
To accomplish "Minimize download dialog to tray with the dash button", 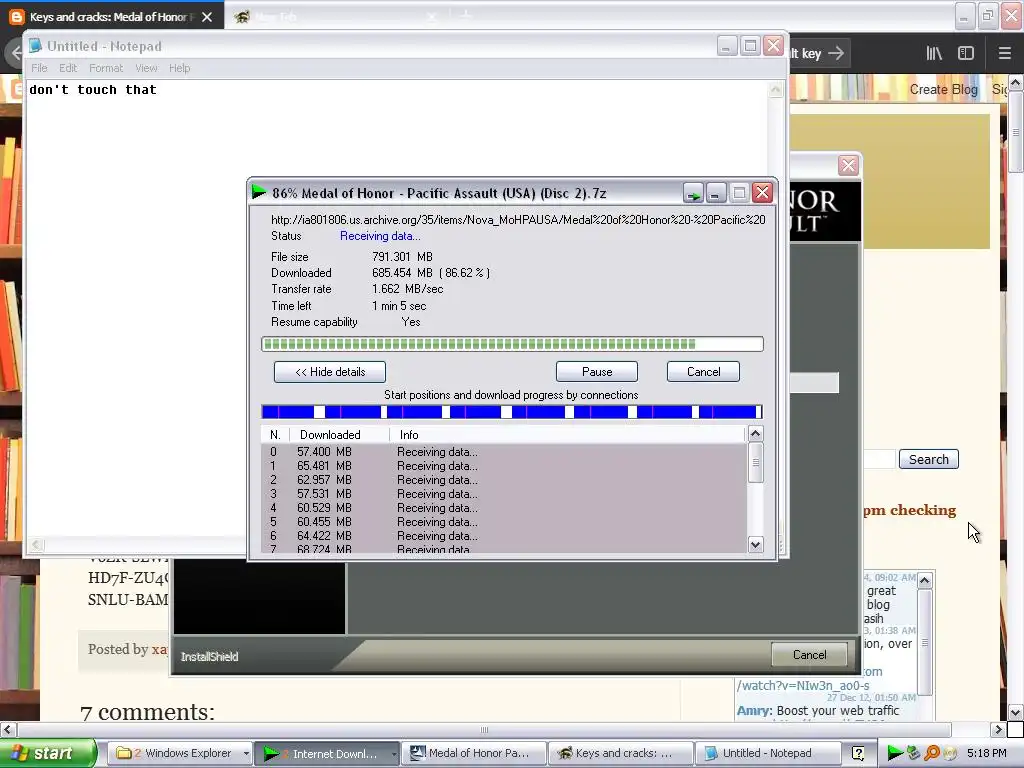I will click(715, 193).
